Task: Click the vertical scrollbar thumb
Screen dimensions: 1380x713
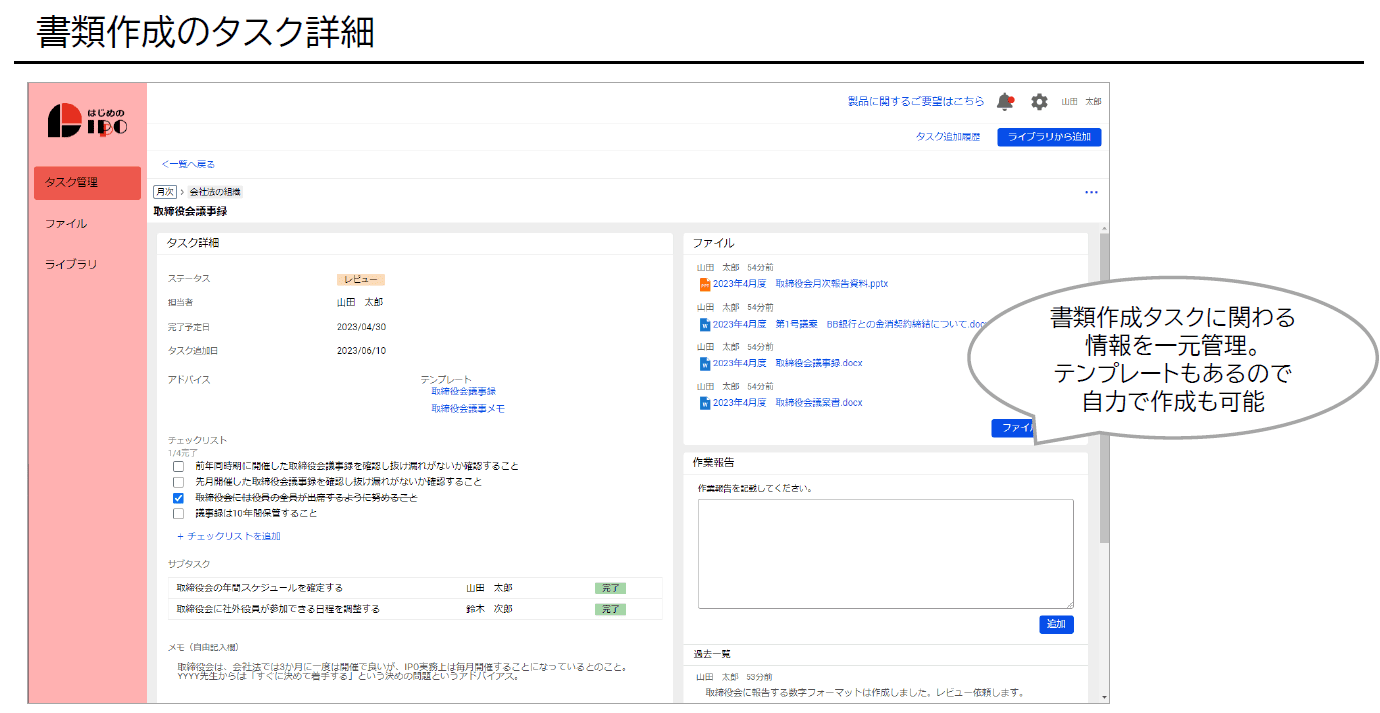Action: point(1104,388)
